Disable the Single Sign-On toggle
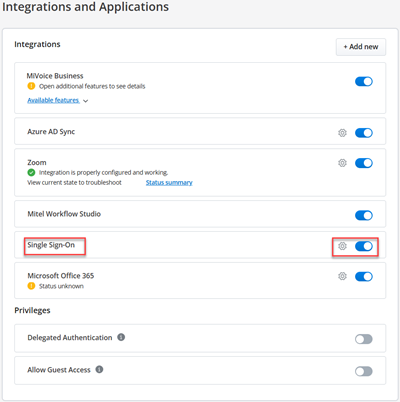400x402 pixels. tap(364, 246)
